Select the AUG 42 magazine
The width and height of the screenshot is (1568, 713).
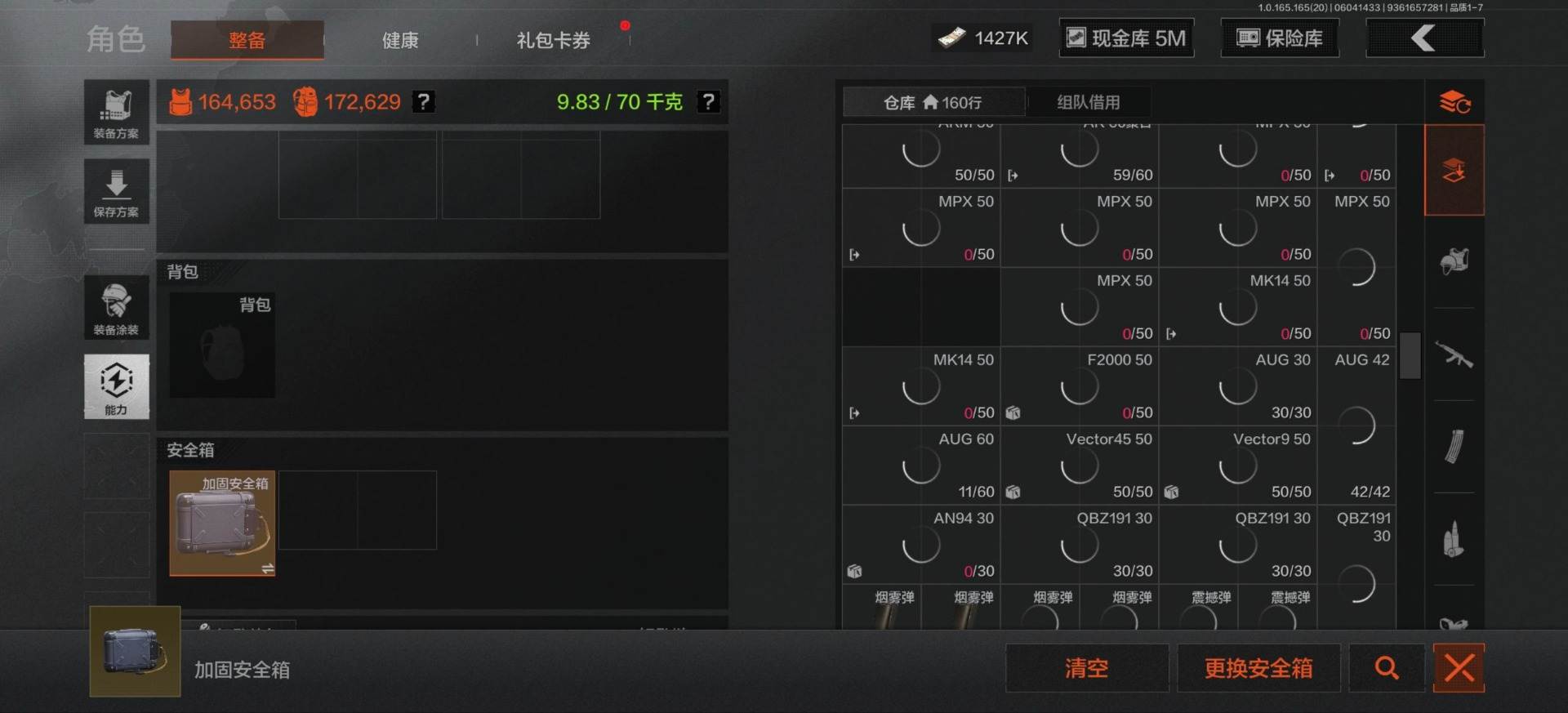(x=1356, y=426)
